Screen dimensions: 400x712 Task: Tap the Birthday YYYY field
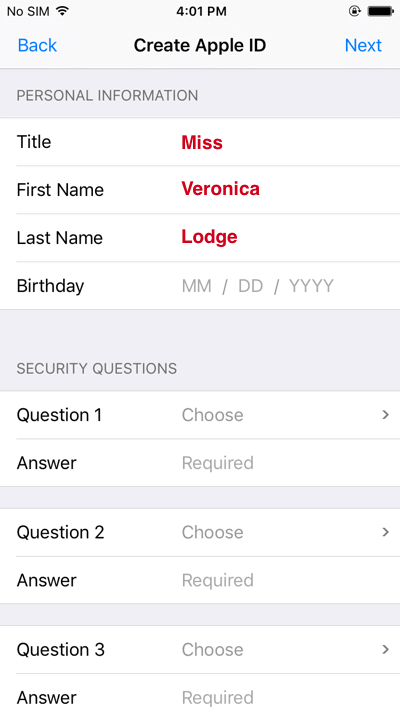[x=311, y=286]
